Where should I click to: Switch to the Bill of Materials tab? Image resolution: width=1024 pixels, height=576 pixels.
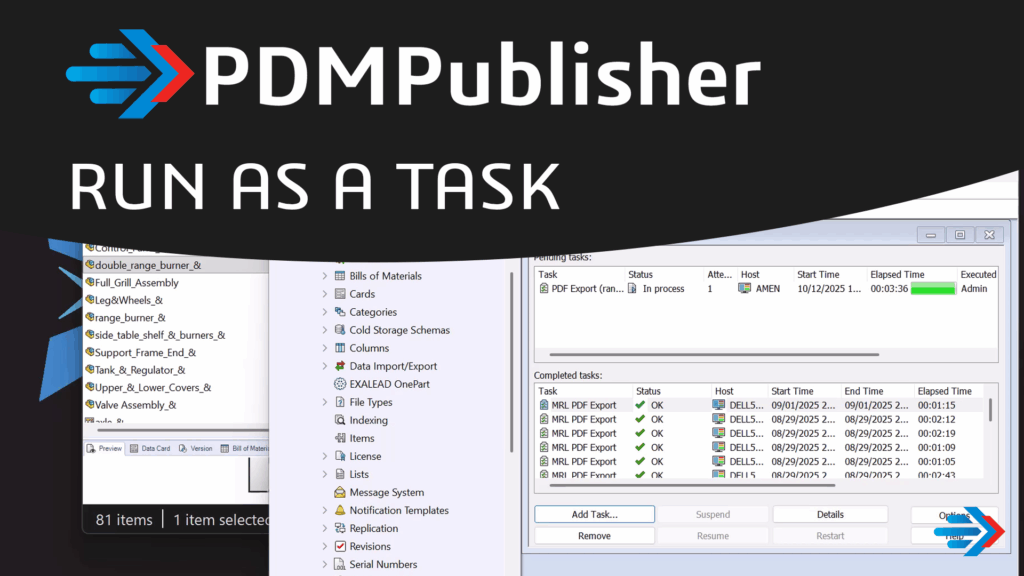(244, 449)
